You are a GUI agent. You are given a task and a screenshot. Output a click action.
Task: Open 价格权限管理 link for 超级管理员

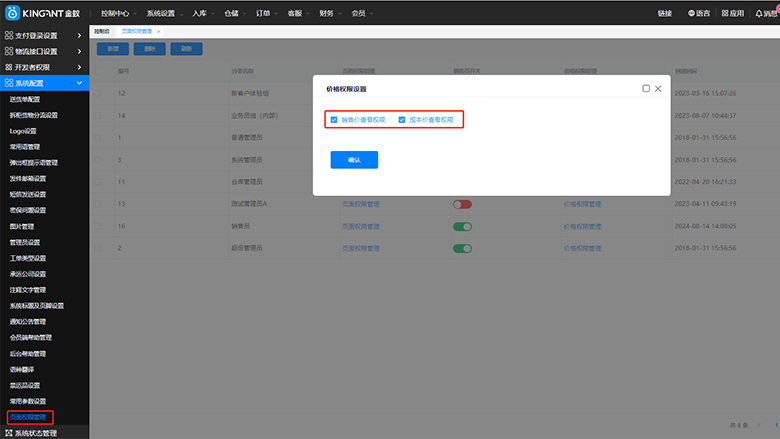(x=583, y=248)
